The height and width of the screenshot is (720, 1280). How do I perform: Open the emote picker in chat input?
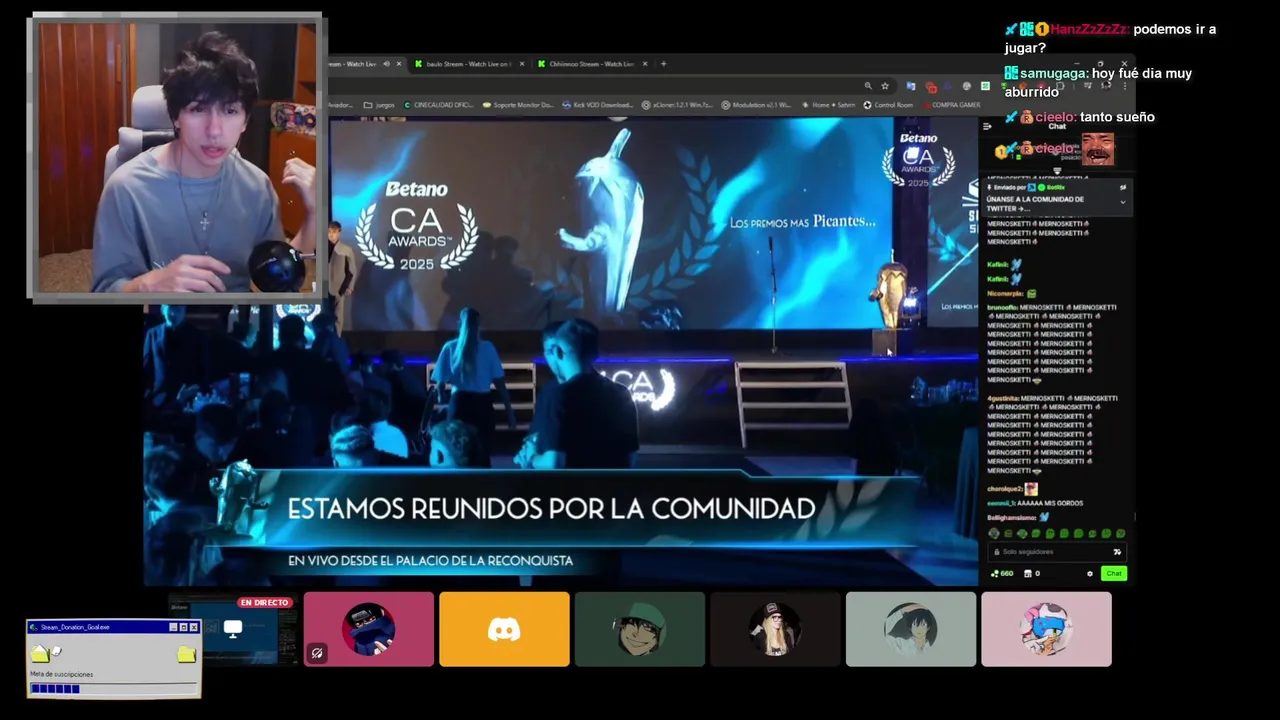pos(1117,552)
